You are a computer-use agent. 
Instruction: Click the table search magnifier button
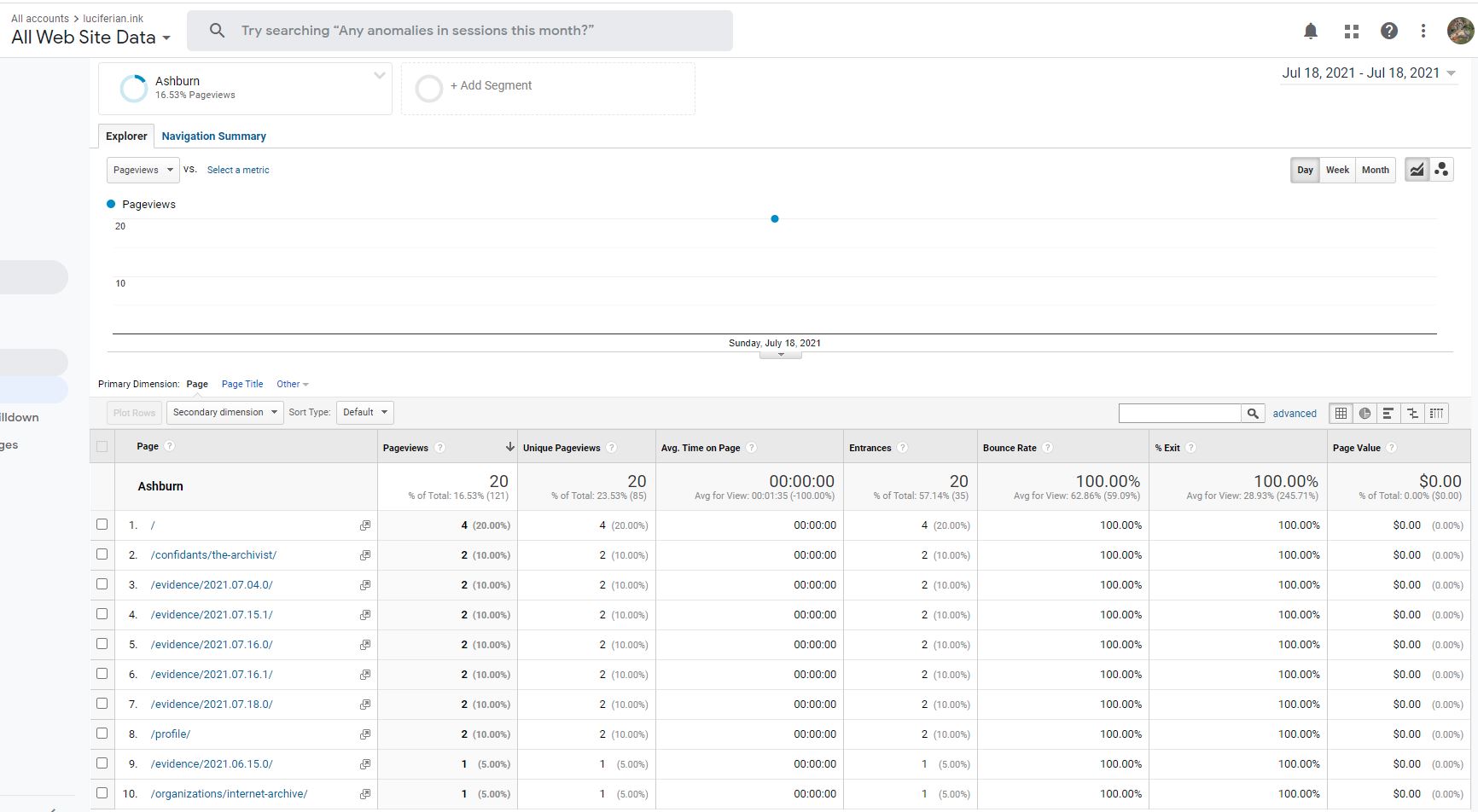point(1252,414)
